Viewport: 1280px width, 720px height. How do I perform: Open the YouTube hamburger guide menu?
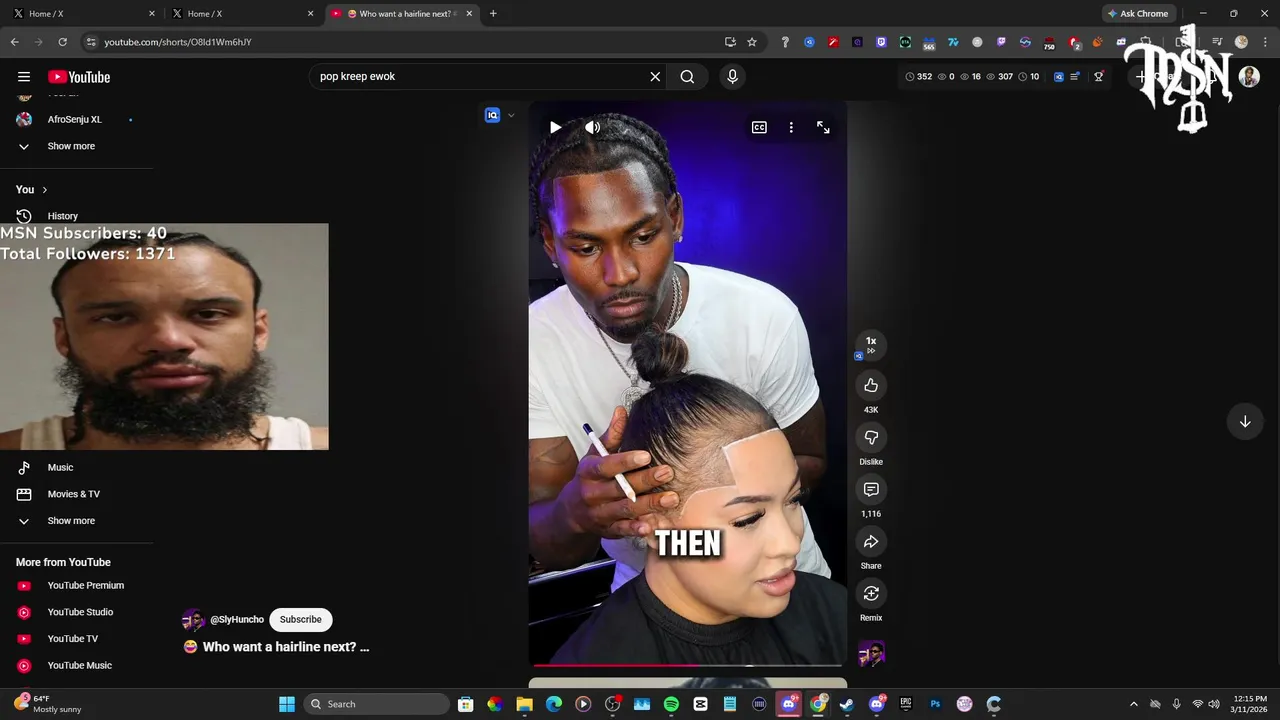(x=24, y=77)
